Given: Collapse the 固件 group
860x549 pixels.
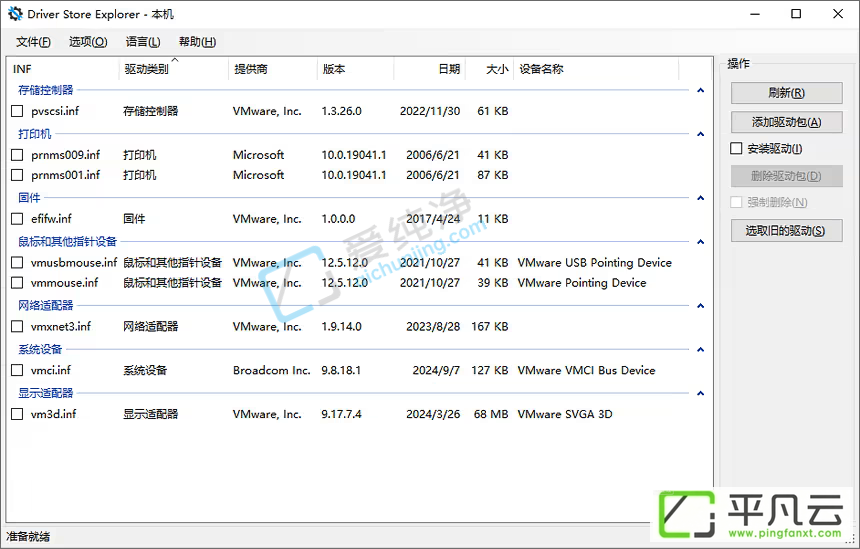Looking at the screenshot, I should coord(700,197).
